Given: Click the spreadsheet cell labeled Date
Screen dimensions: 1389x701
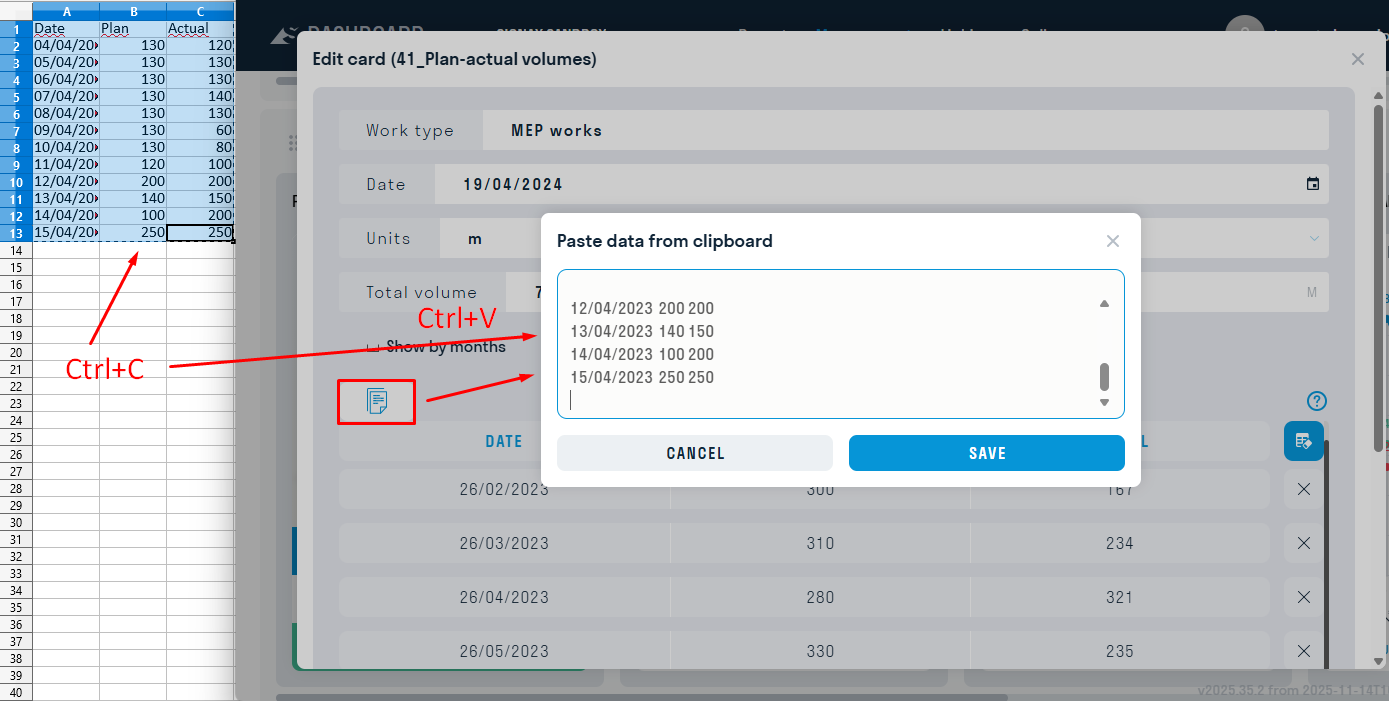Looking at the screenshot, I should pos(66,29).
